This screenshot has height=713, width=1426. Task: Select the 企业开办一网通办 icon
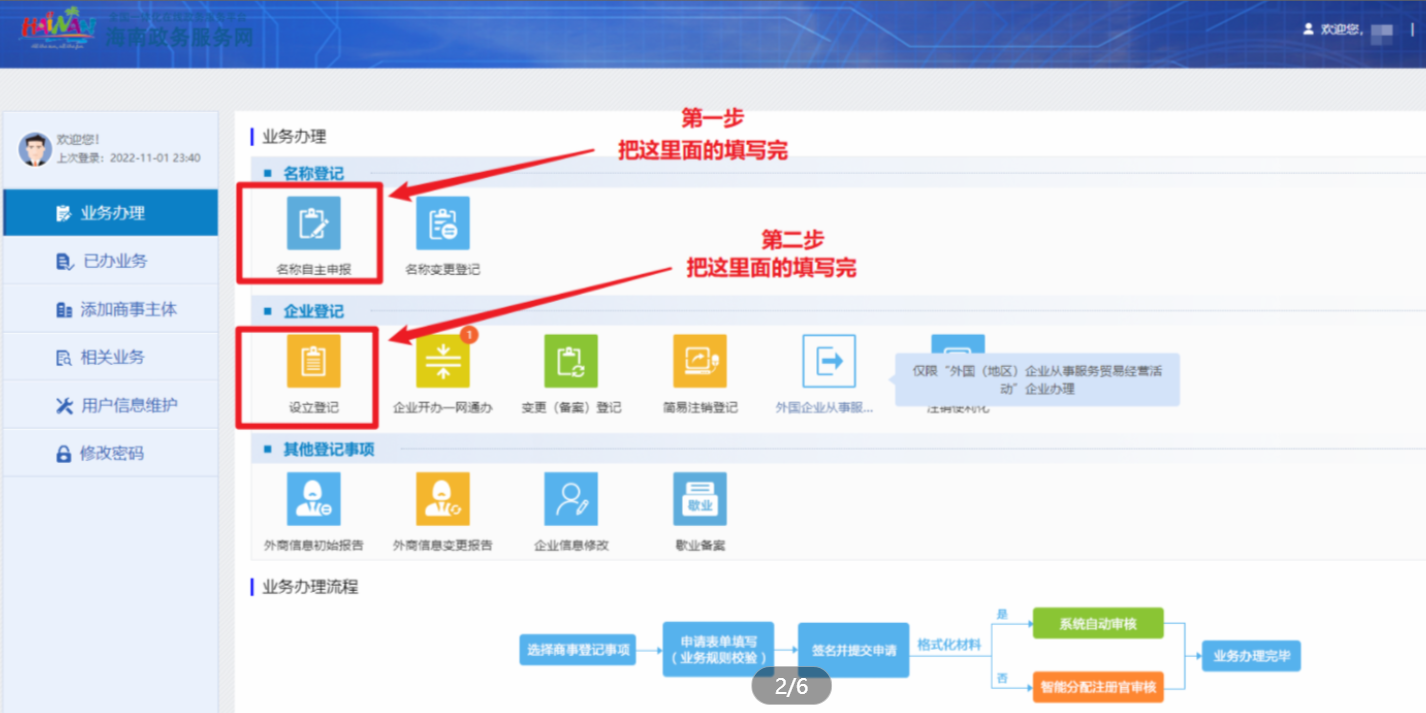(442, 361)
